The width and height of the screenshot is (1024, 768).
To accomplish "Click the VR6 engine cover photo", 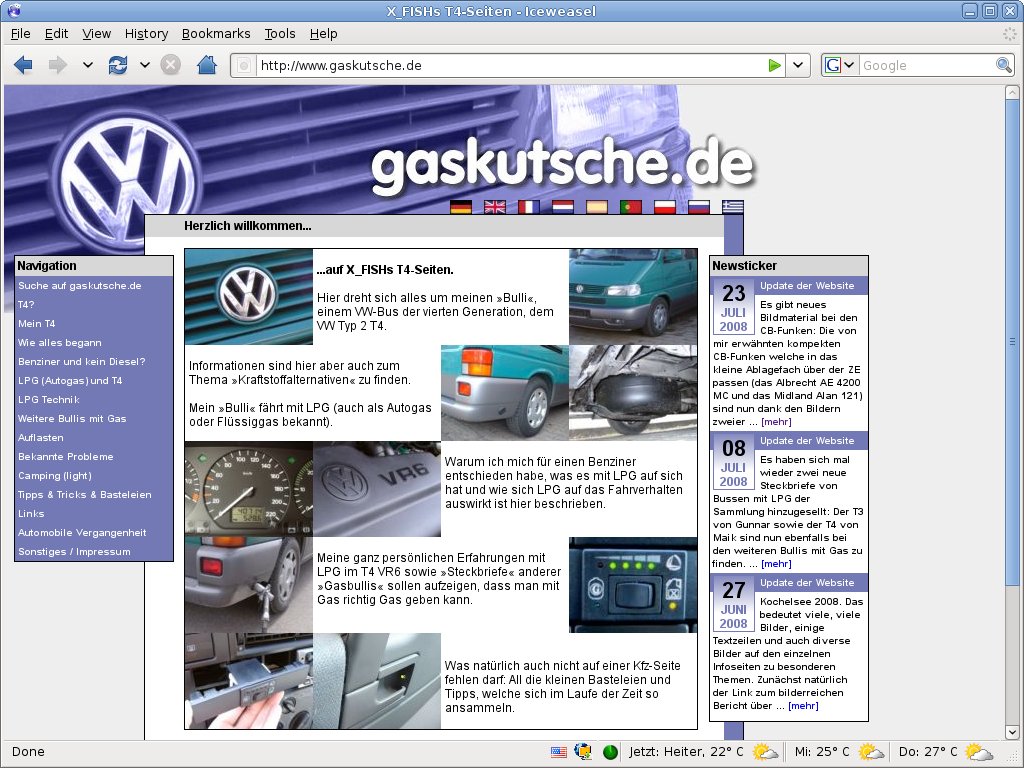I will click(x=377, y=489).
